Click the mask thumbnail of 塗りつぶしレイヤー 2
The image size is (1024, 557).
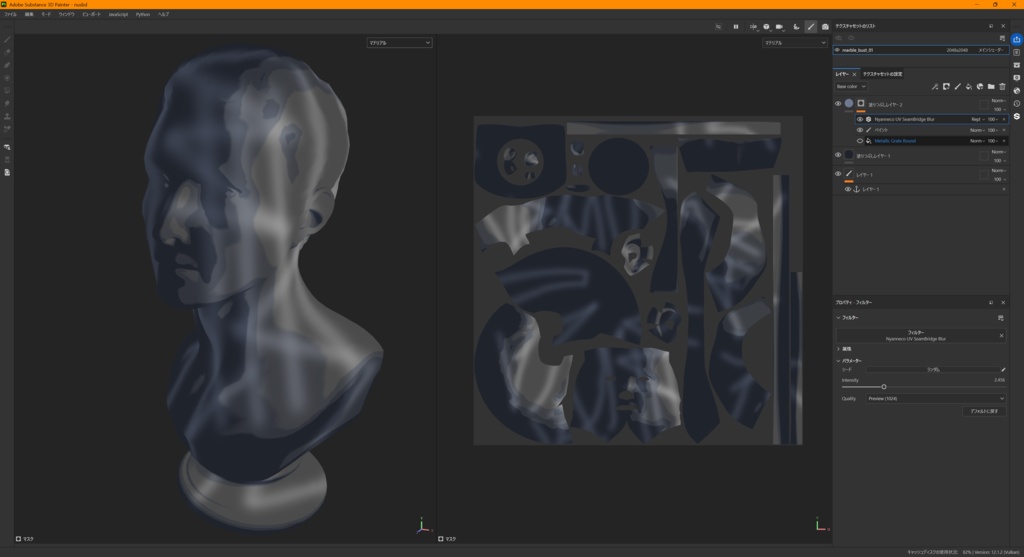coord(861,103)
